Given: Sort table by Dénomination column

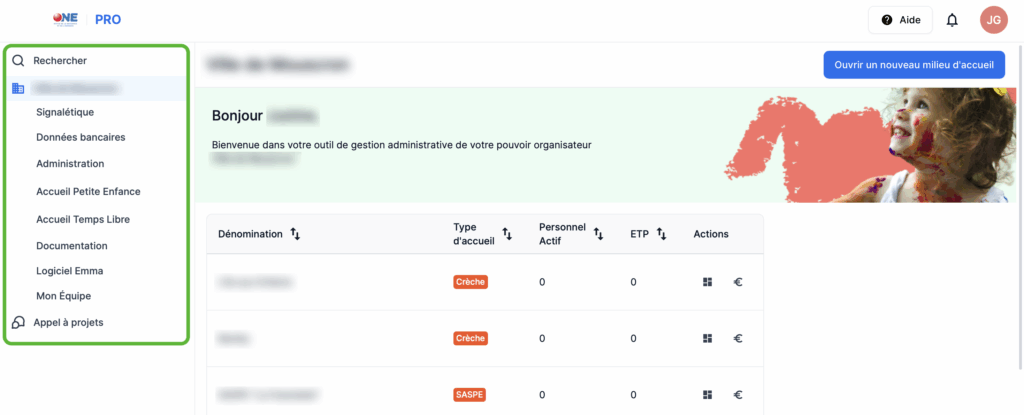Looking at the screenshot, I should (295, 234).
